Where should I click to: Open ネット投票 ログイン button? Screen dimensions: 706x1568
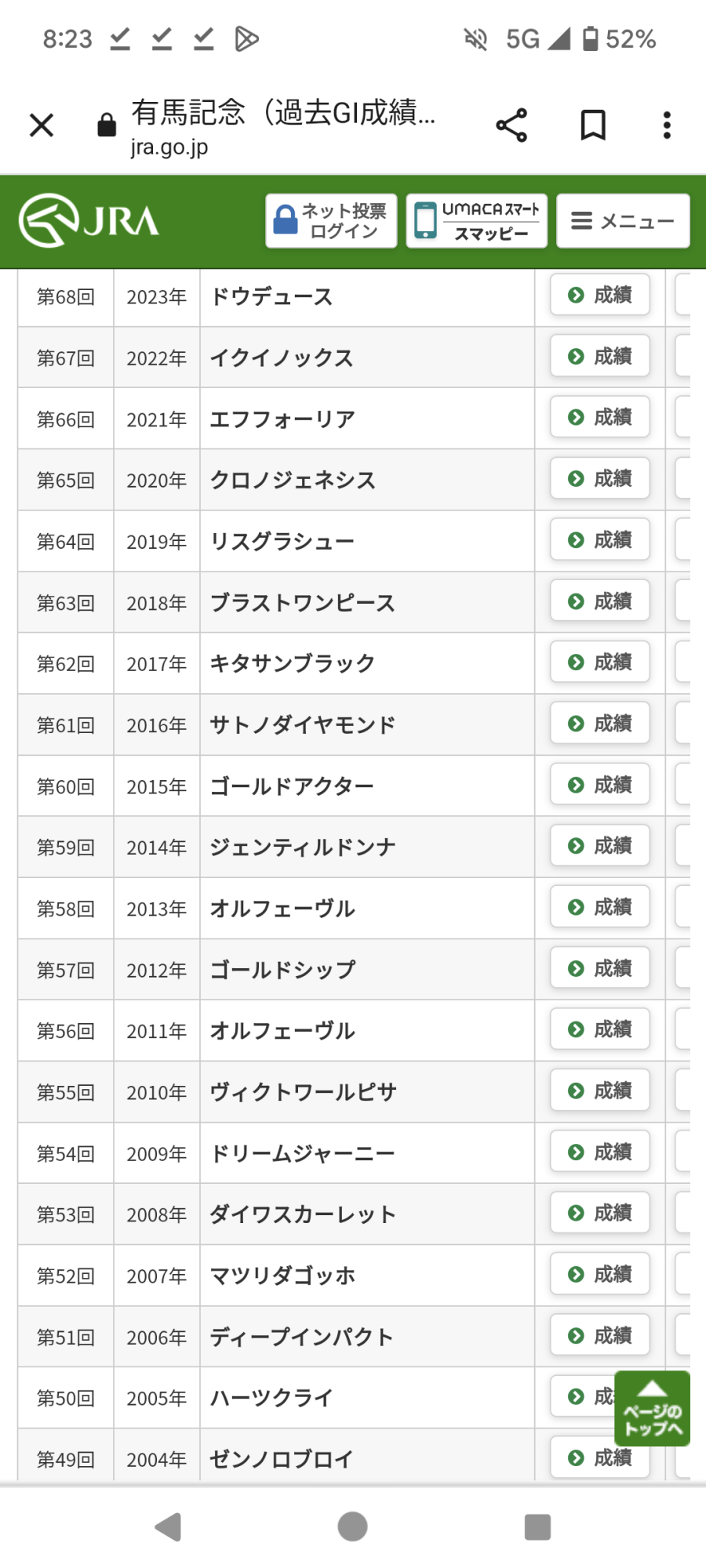331,221
